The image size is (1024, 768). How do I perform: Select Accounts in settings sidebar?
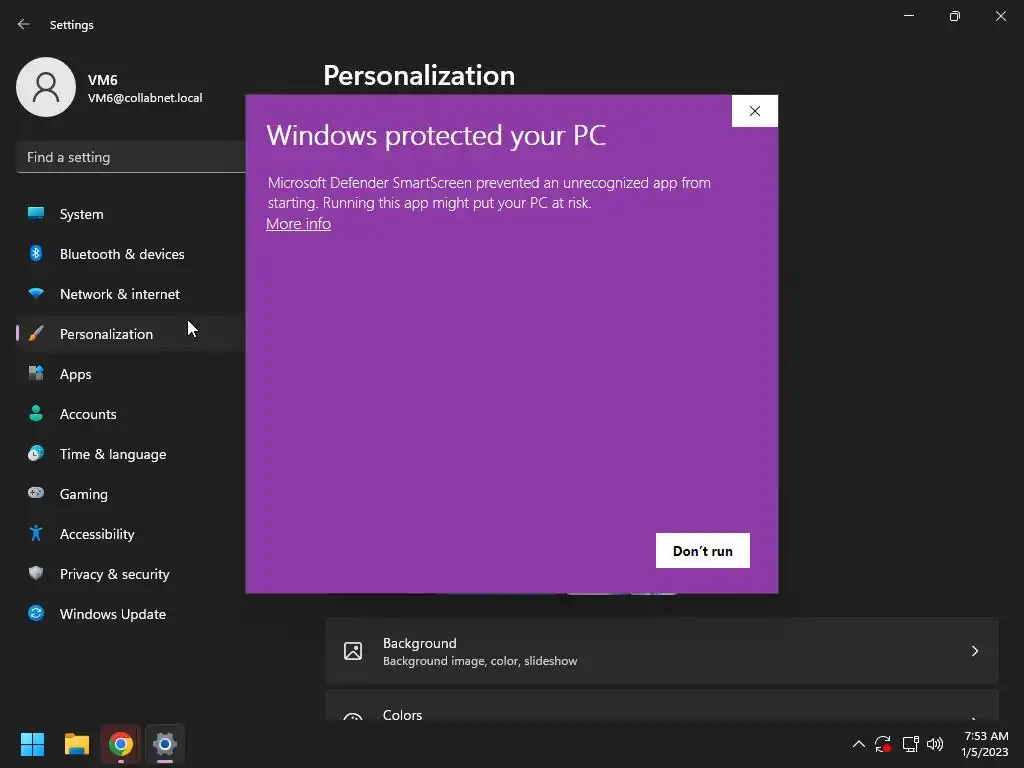point(131,413)
